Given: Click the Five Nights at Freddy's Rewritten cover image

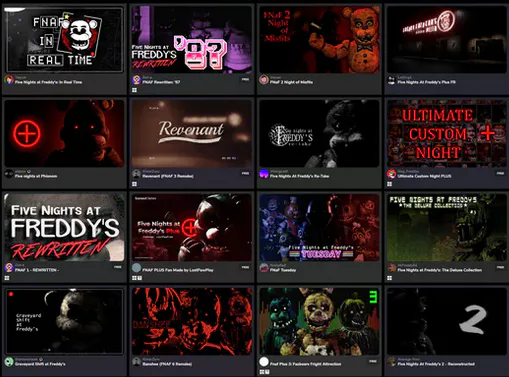Looking at the screenshot, I should click(x=64, y=227).
